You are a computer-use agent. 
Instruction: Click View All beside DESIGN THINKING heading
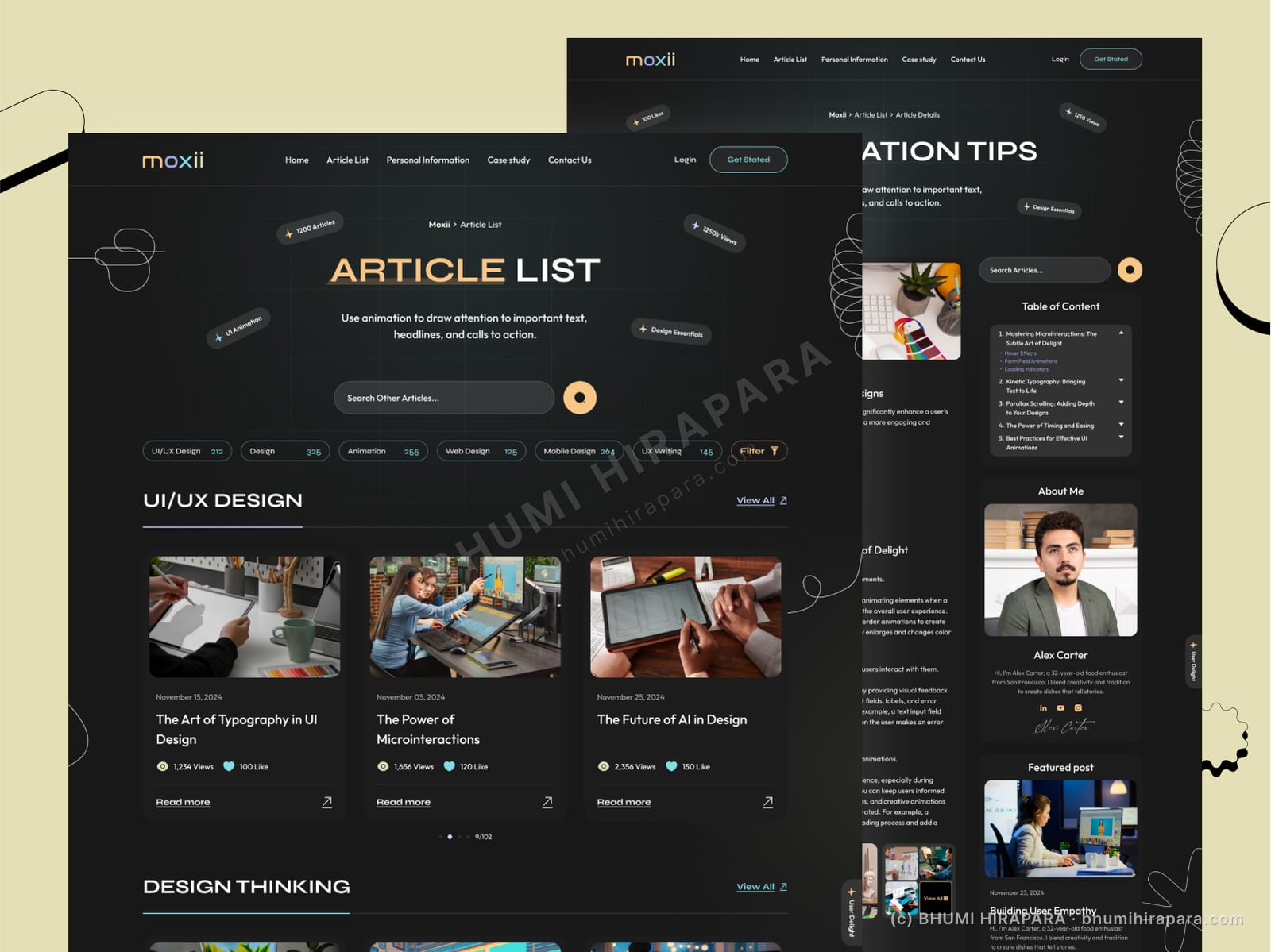click(762, 887)
